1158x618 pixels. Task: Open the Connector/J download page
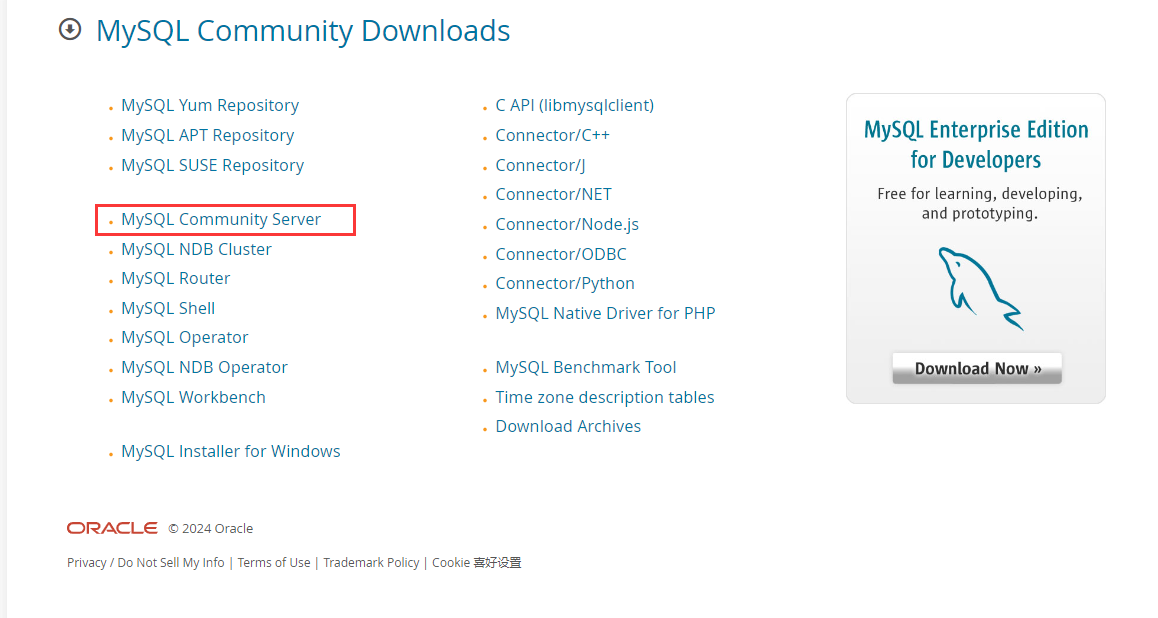click(540, 164)
